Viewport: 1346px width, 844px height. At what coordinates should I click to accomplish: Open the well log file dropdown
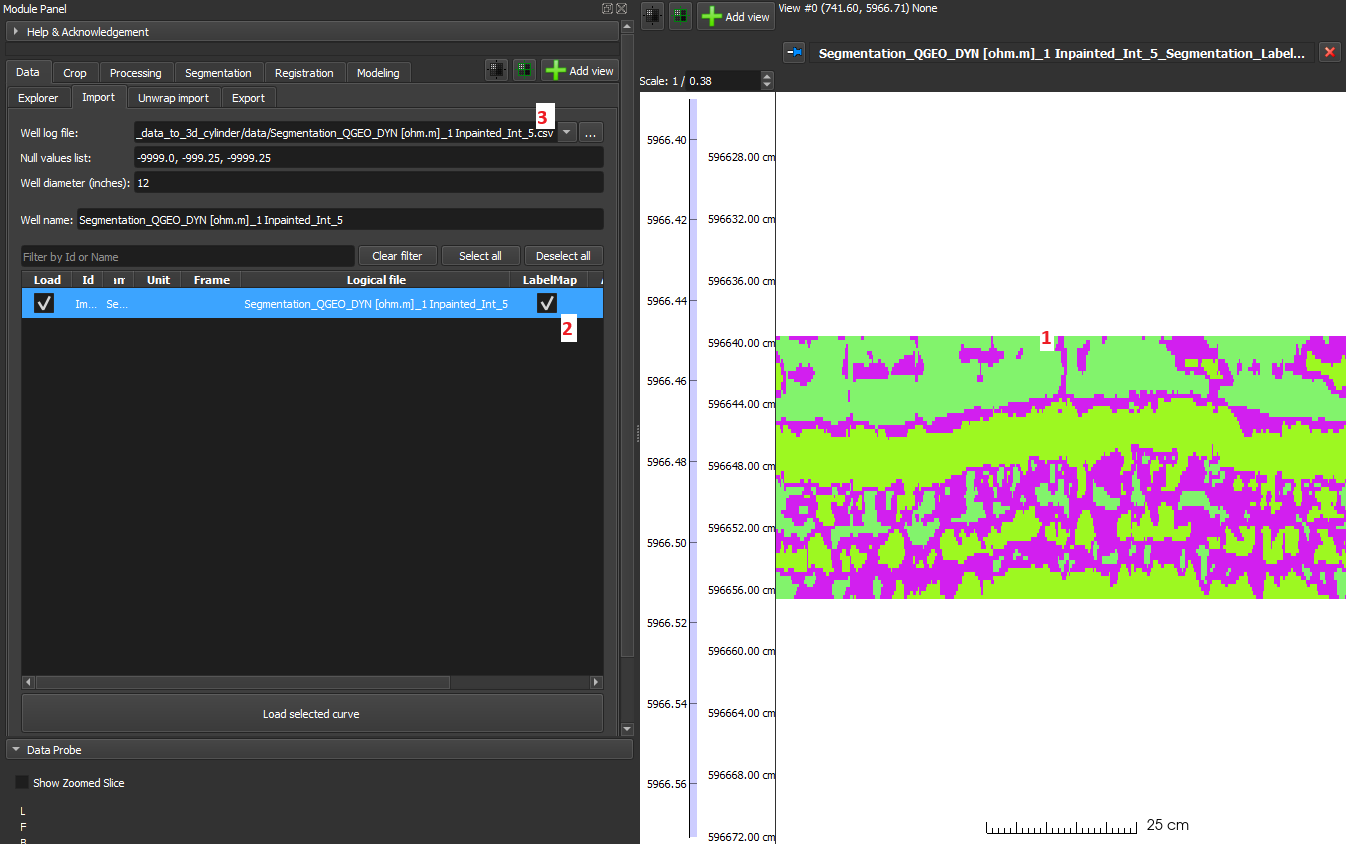pyautogui.click(x=566, y=132)
